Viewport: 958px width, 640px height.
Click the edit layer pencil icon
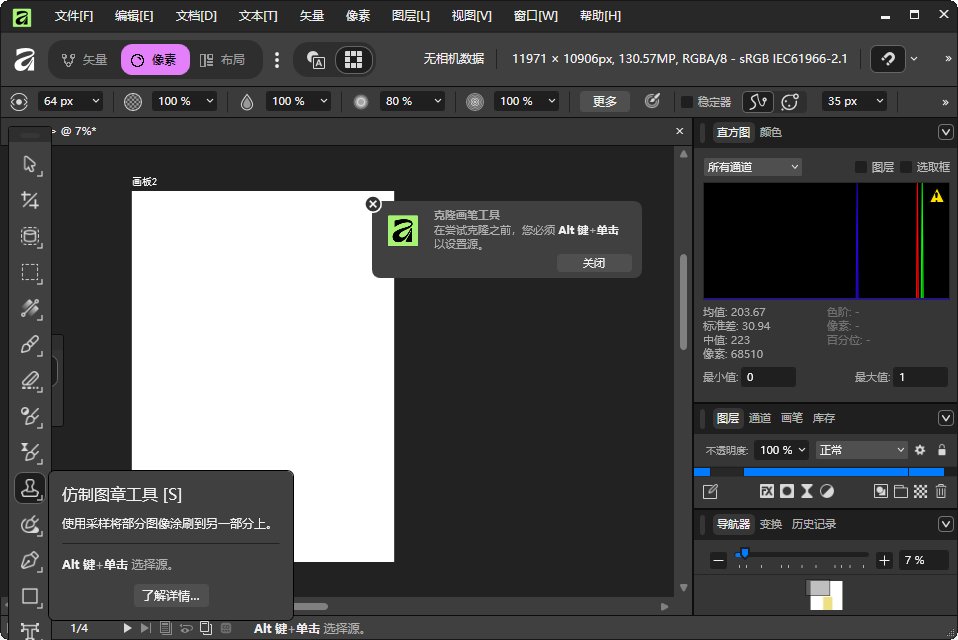click(x=711, y=492)
